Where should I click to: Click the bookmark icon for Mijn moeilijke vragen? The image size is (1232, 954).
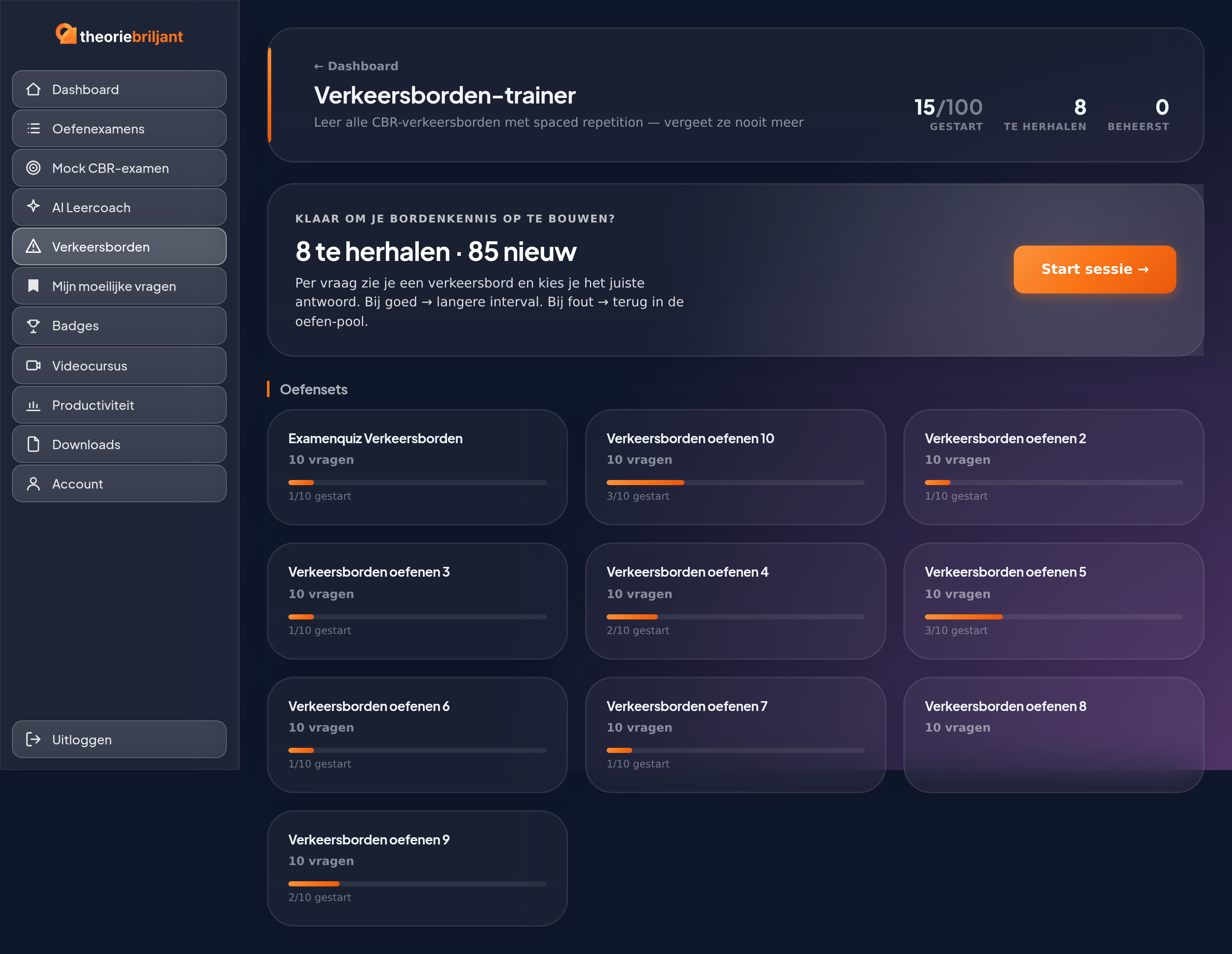click(x=33, y=286)
